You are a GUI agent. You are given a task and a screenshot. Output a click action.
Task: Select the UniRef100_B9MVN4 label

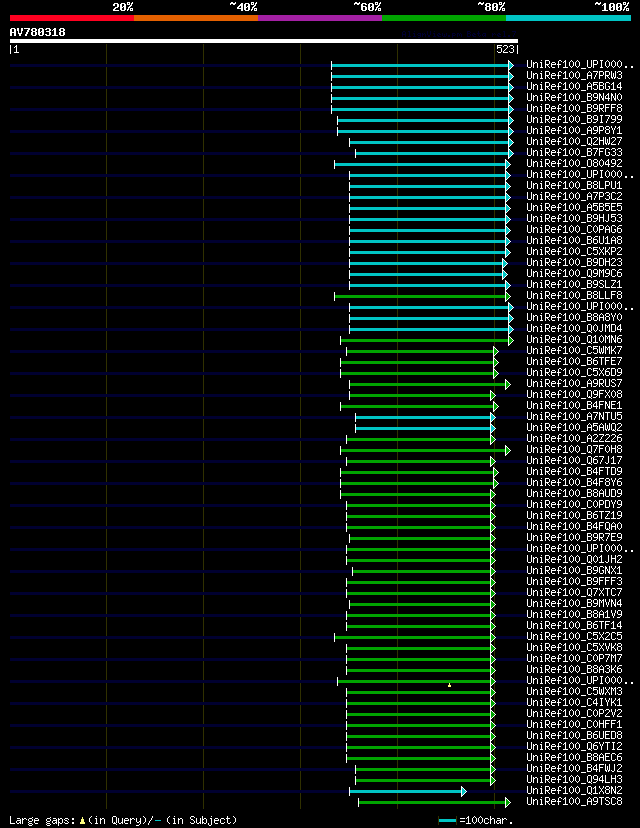coord(574,604)
